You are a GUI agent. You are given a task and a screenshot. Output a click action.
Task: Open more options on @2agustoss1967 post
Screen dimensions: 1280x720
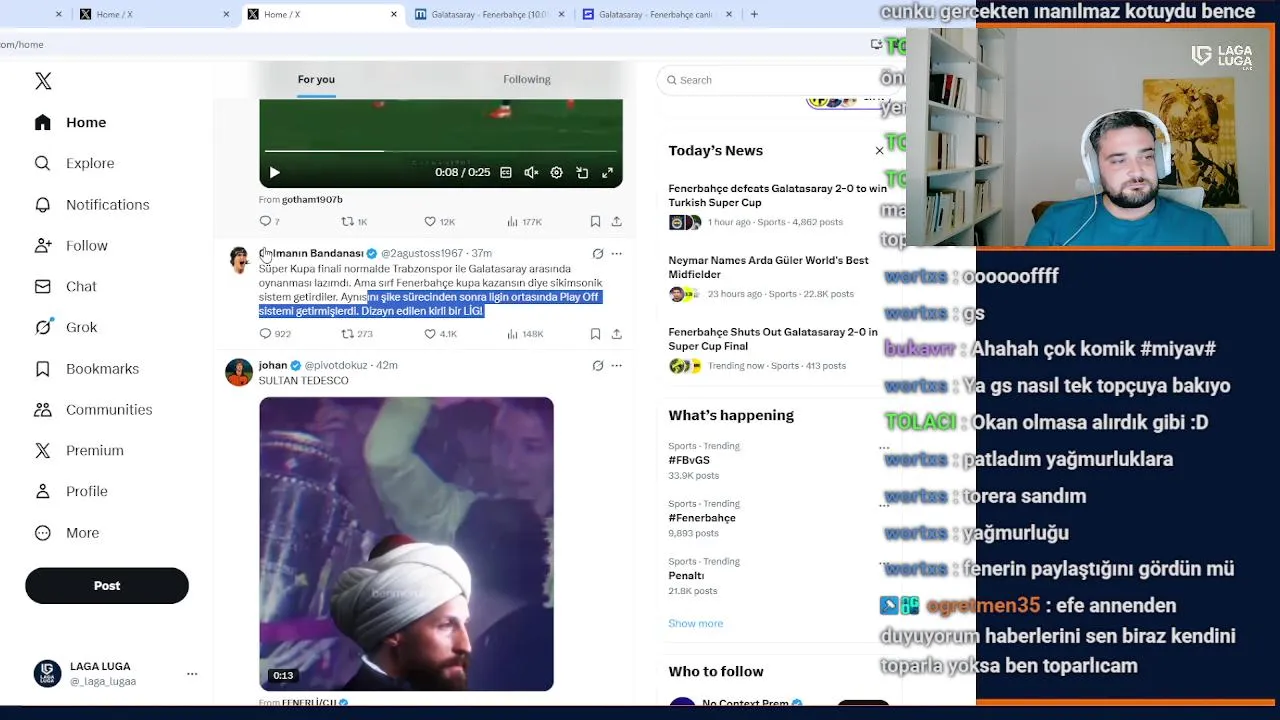(x=616, y=253)
